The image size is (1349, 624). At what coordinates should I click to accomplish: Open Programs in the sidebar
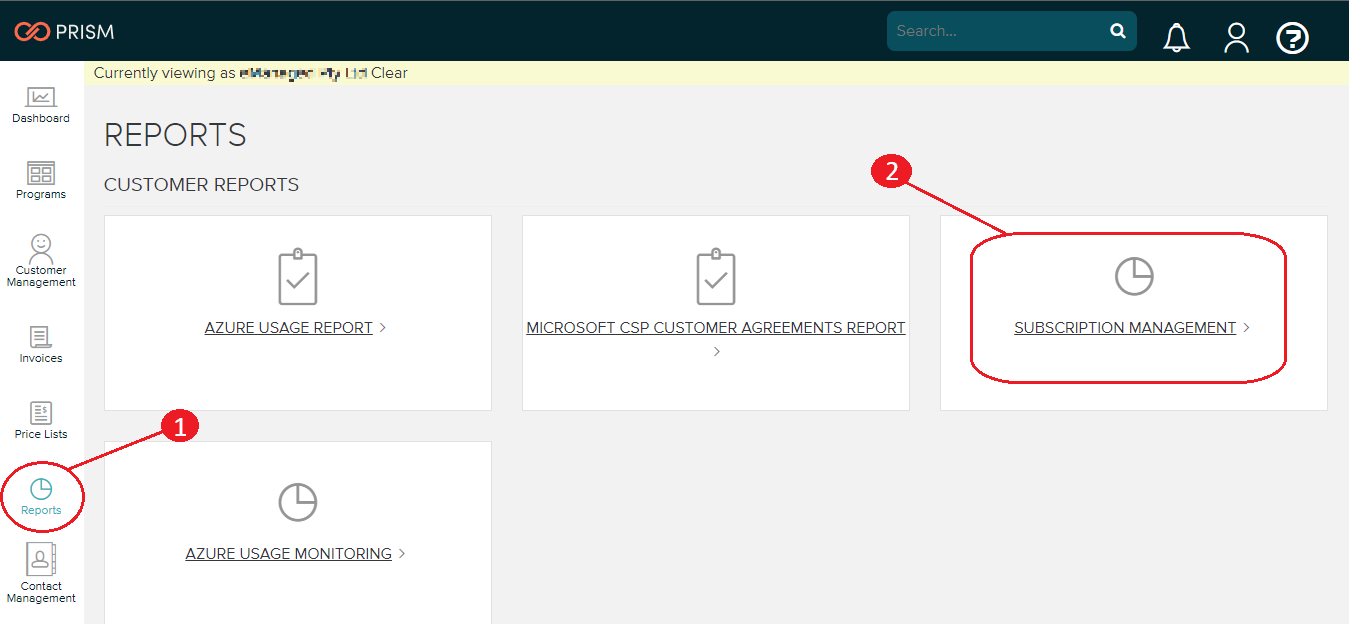tap(41, 181)
